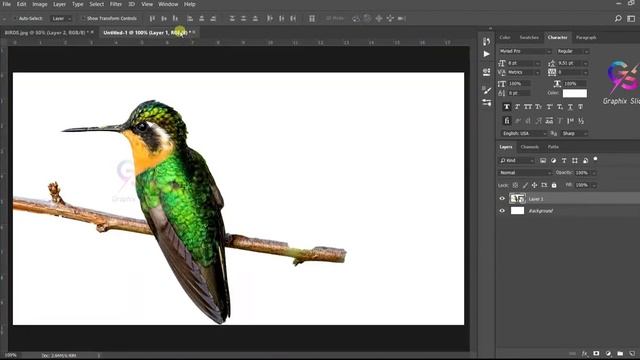640x360 pixels.
Task: Open the Actions panel play icon
Action: point(486,54)
